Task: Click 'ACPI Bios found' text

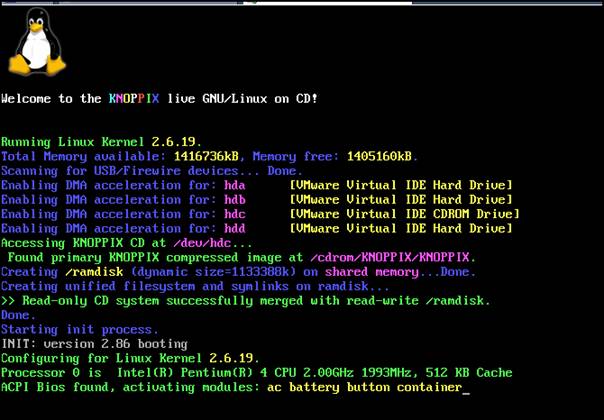Action: 58,387
